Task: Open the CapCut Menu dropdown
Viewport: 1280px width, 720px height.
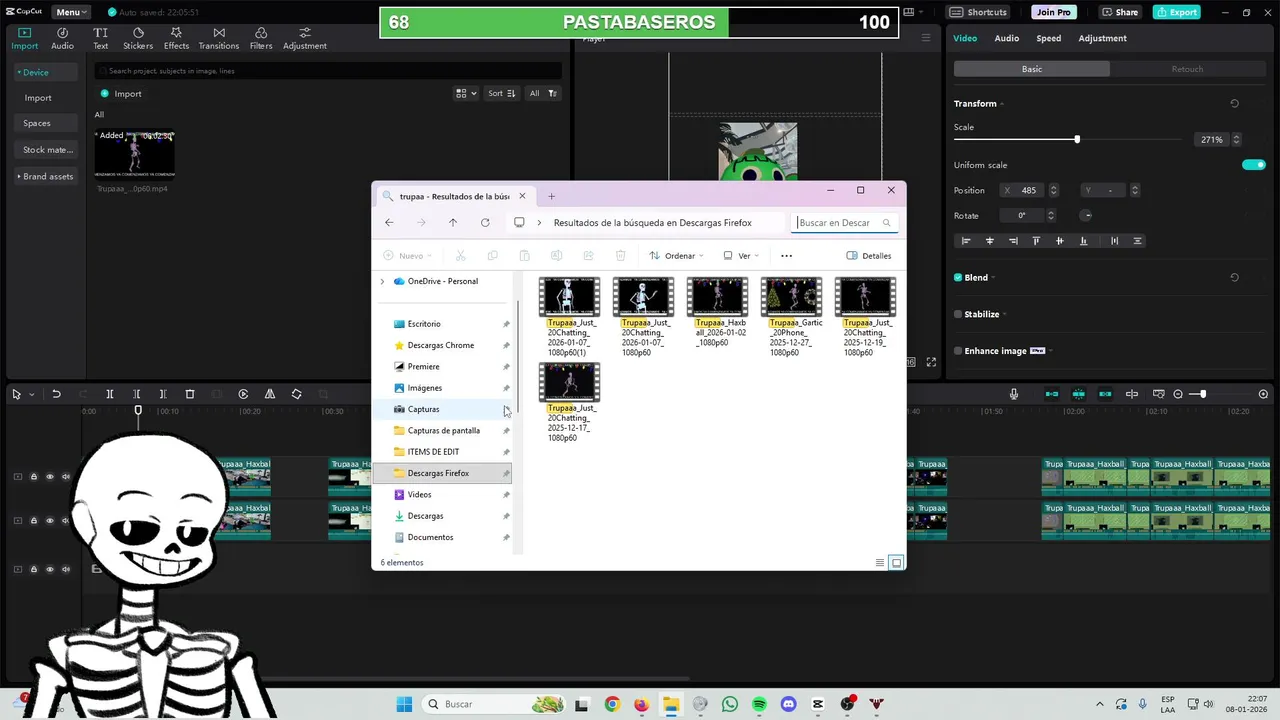Action: tap(69, 12)
